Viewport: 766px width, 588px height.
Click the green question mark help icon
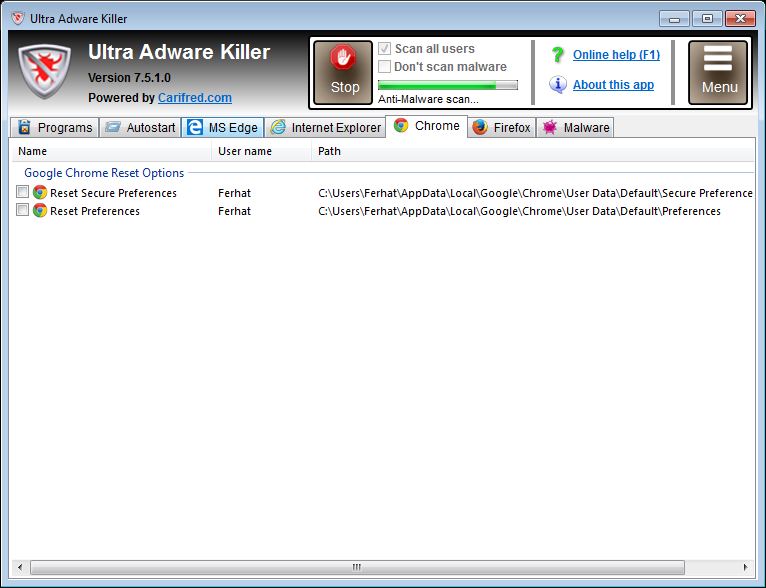coord(557,55)
